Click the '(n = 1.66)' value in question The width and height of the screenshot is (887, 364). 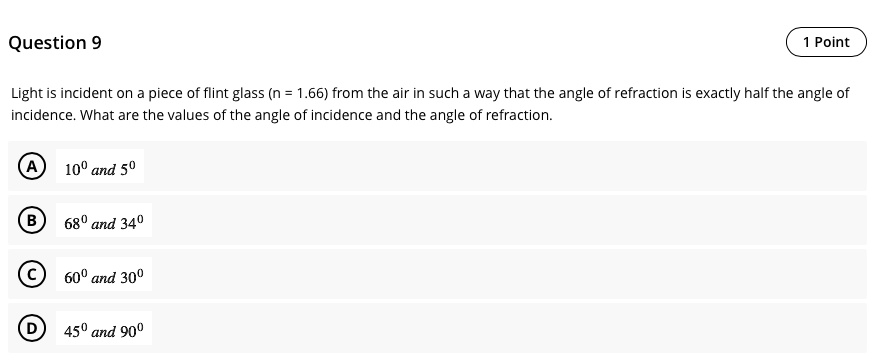298,93
